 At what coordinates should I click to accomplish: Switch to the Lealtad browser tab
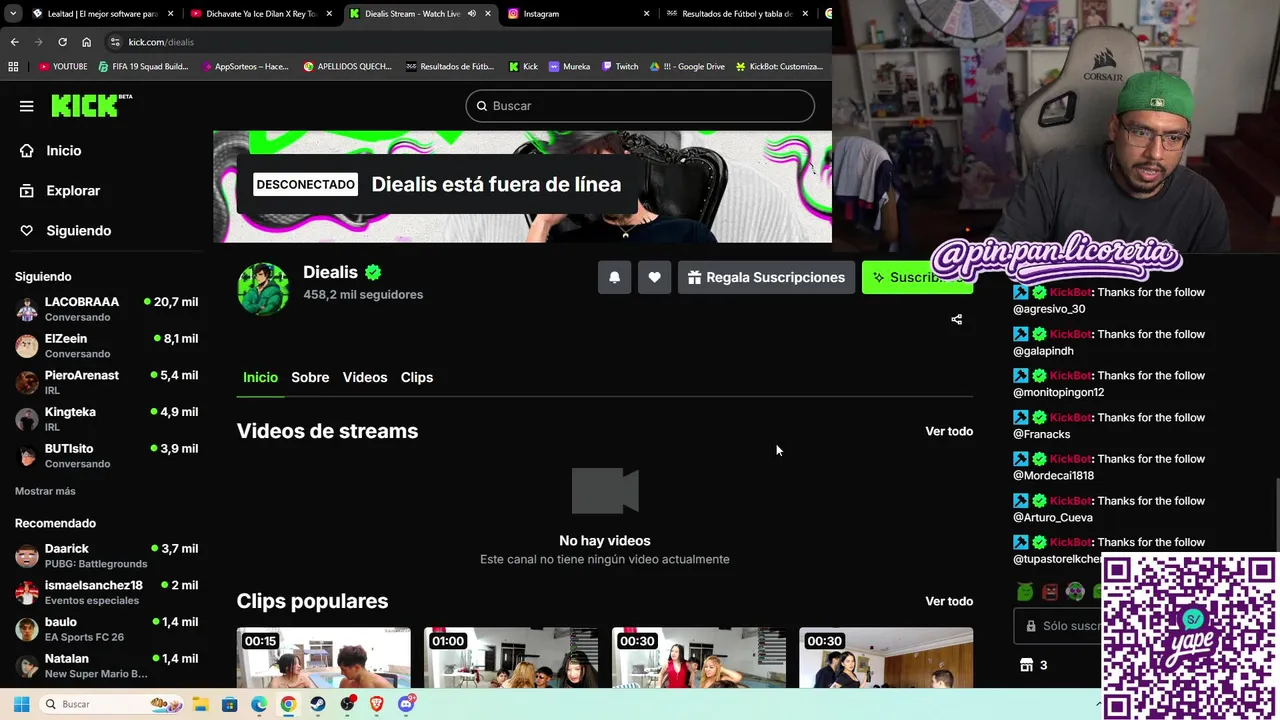pyautogui.click(x=102, y=14)
